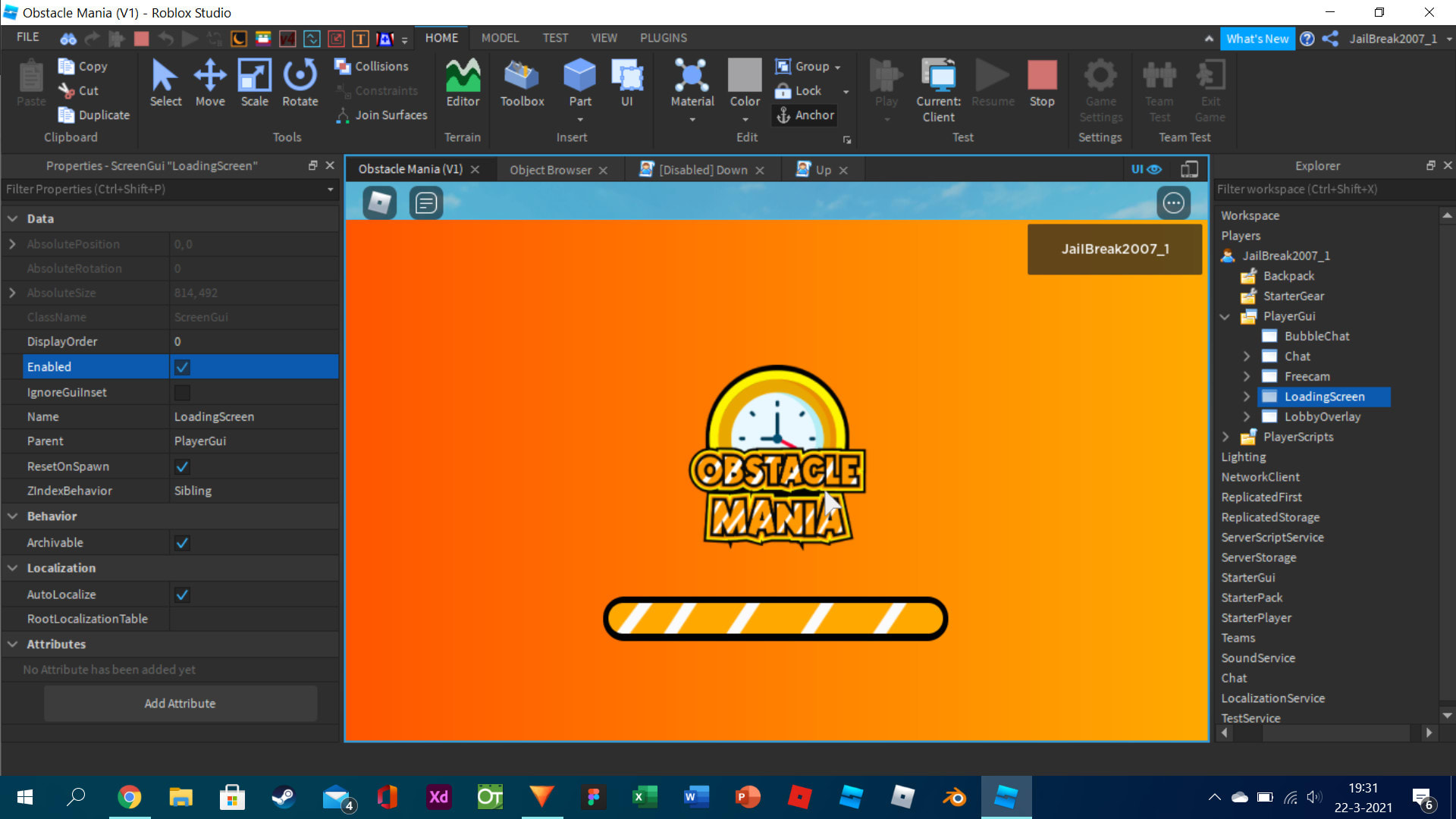Click the Add Attribute button

pos(179,703)
